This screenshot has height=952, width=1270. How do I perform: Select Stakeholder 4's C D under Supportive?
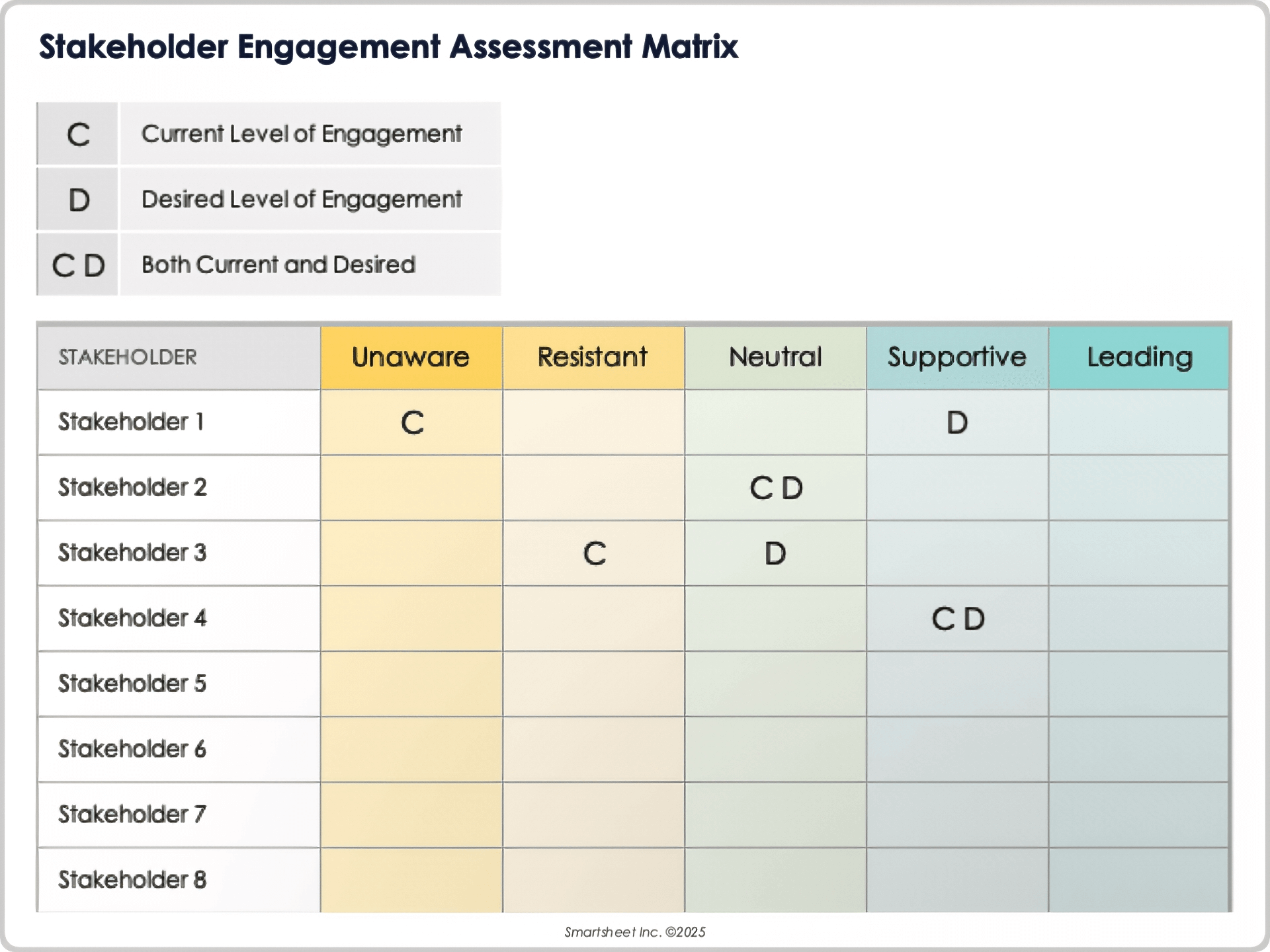click(x=958, y=619)
